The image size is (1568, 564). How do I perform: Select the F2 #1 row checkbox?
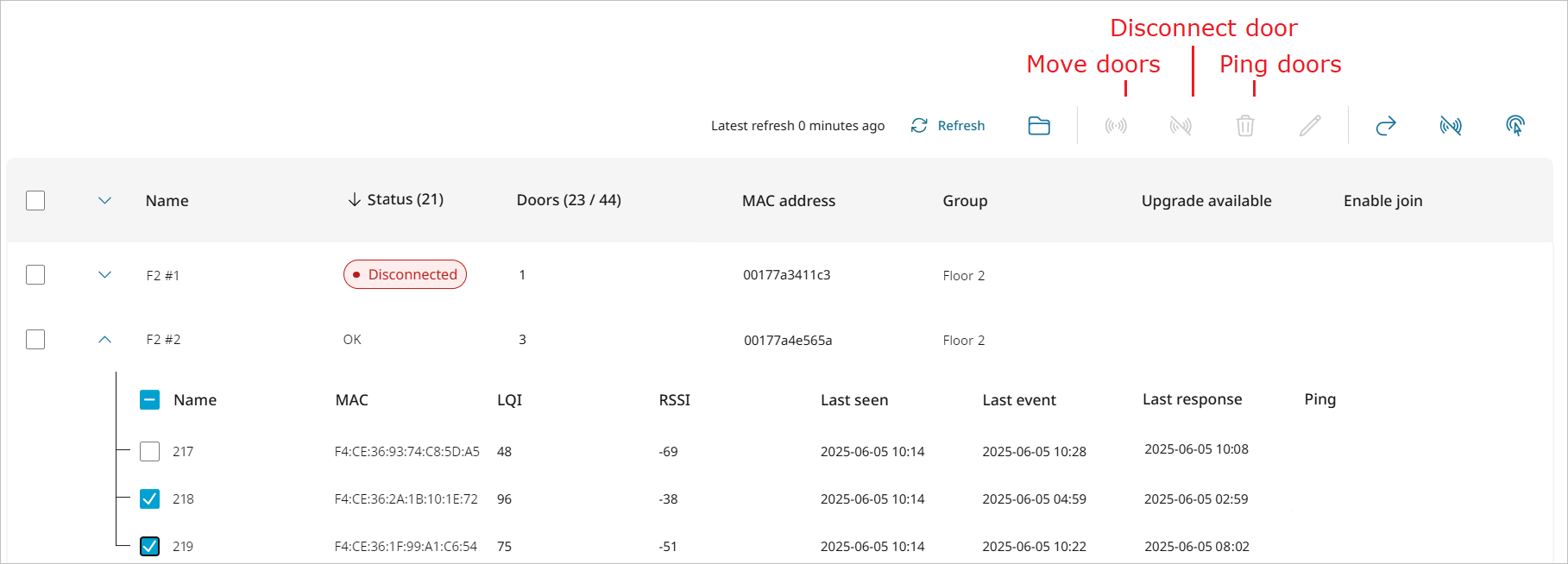tap(35, 275)
